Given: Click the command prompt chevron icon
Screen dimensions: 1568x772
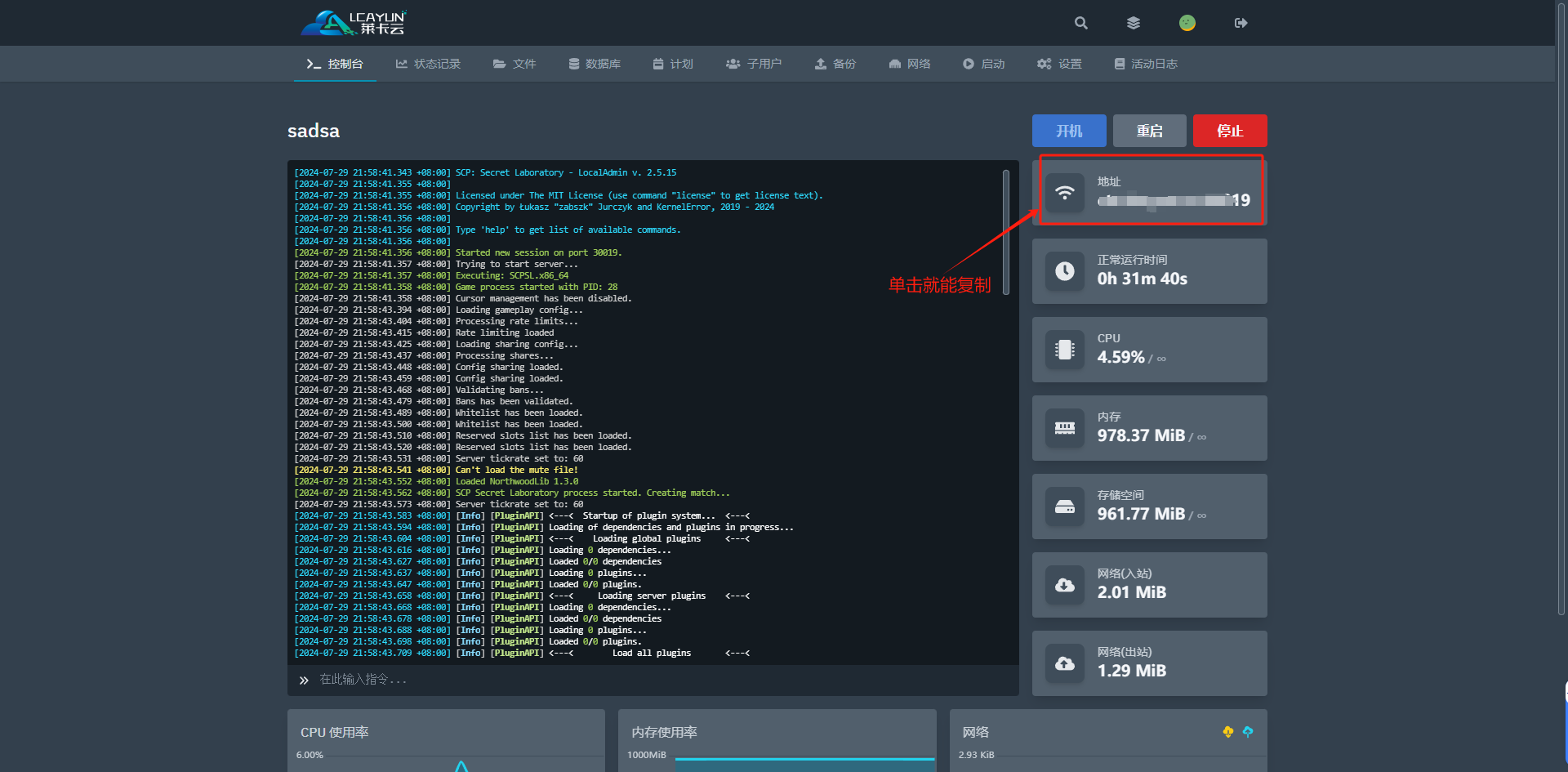Looking at the screenshot, I should click(304, 680).
